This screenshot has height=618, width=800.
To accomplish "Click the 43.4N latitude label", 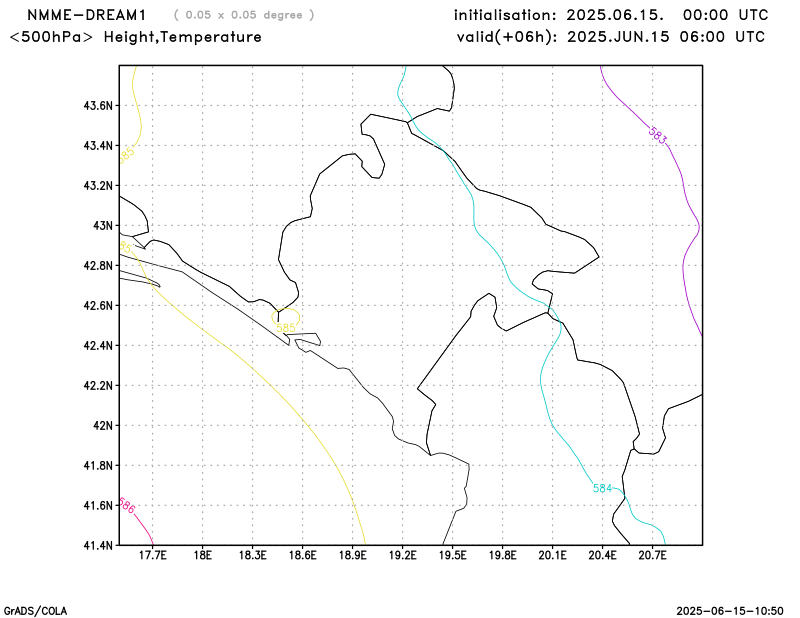I will tap(97, 146).
